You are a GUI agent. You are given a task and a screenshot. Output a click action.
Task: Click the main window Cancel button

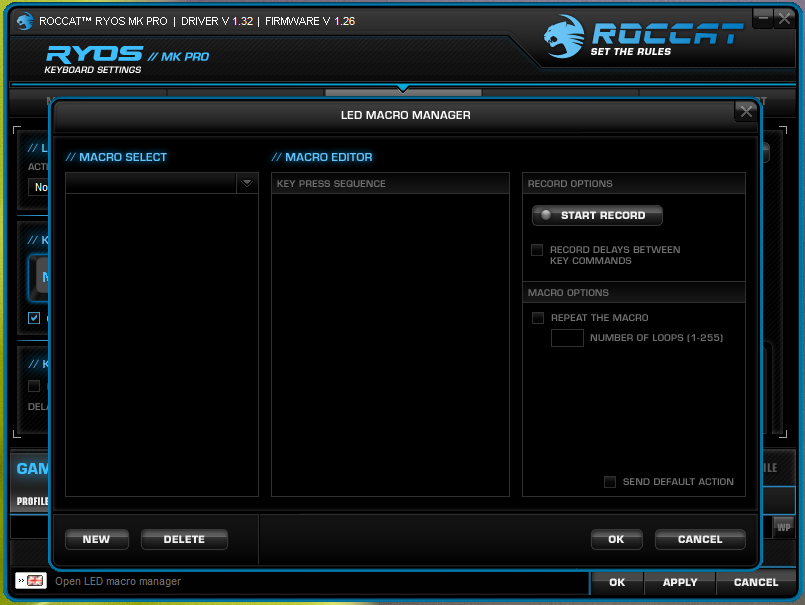point(756,582)
